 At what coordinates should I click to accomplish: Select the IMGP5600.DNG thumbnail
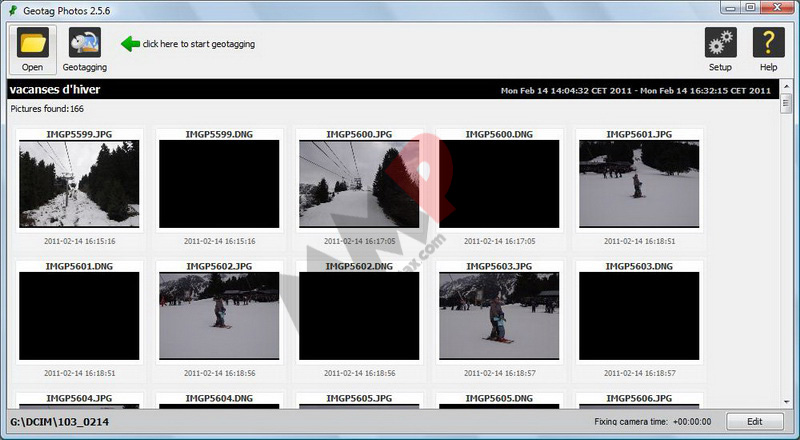(x=499, y=184)
